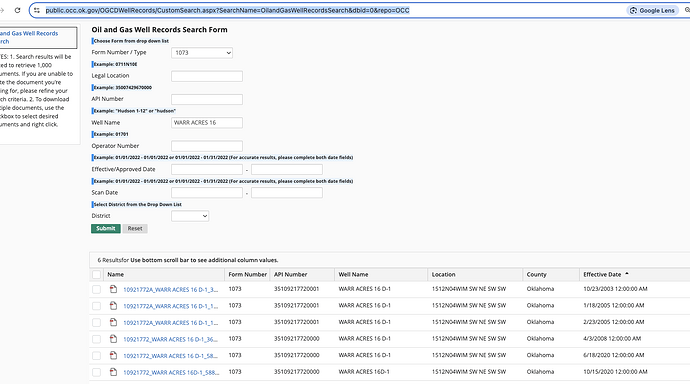This screenshot has width=690, height=384.
Task: Open the Form Number / Type dropdown
Action: [202, 53]
